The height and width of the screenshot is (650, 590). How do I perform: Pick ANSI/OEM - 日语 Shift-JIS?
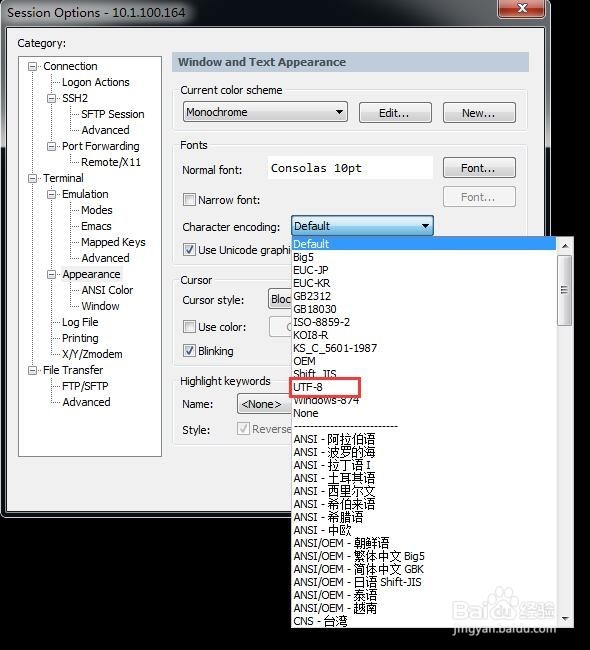coord(424,582)
